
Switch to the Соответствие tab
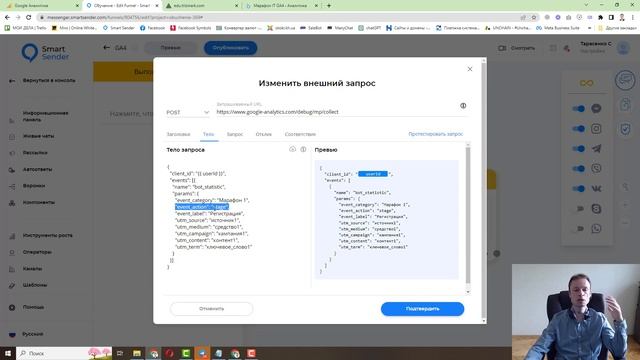click(x=300, y=134)
